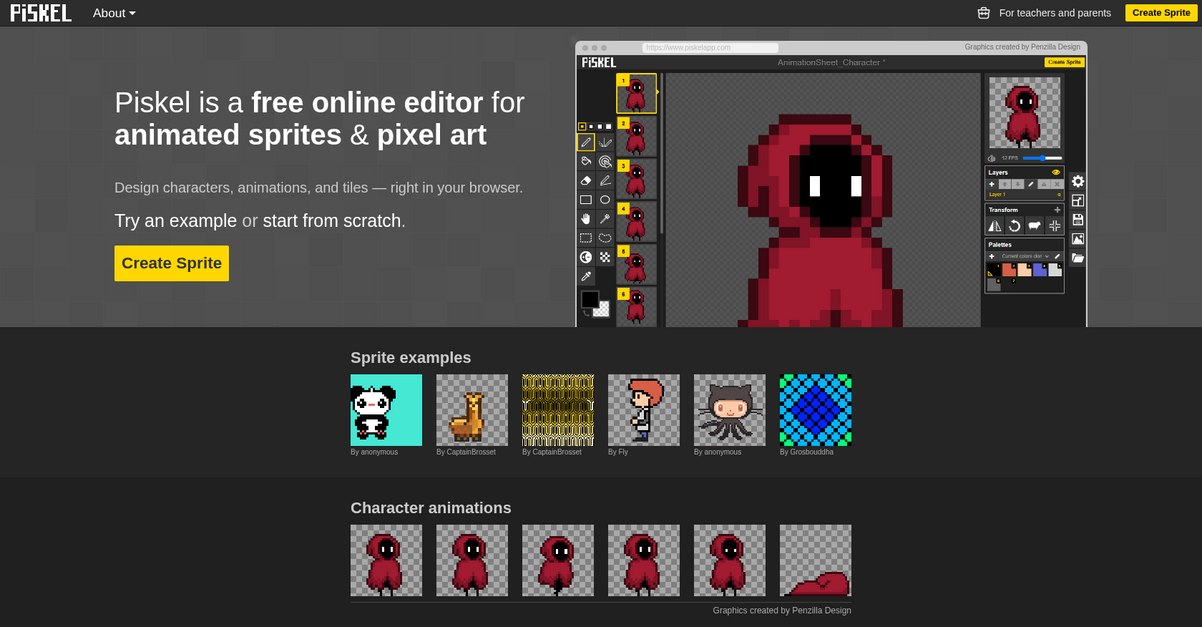The image size is (1202, 627).
Task: Select frame 1 in the preview frame list
Action: click(x=636, y=93)
